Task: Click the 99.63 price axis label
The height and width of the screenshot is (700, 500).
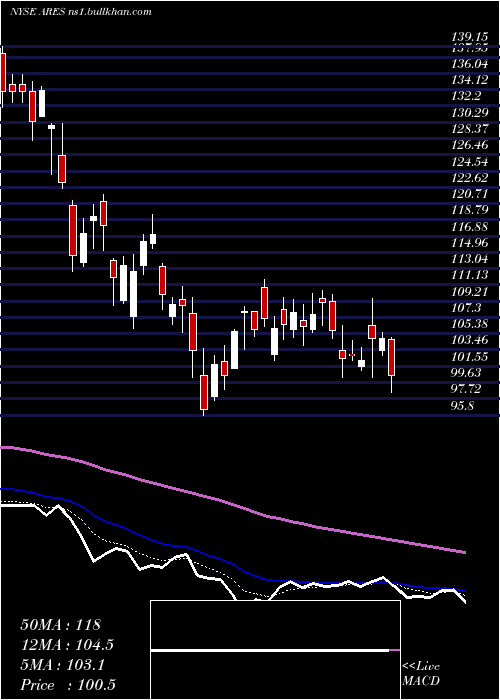Action: 467,373
